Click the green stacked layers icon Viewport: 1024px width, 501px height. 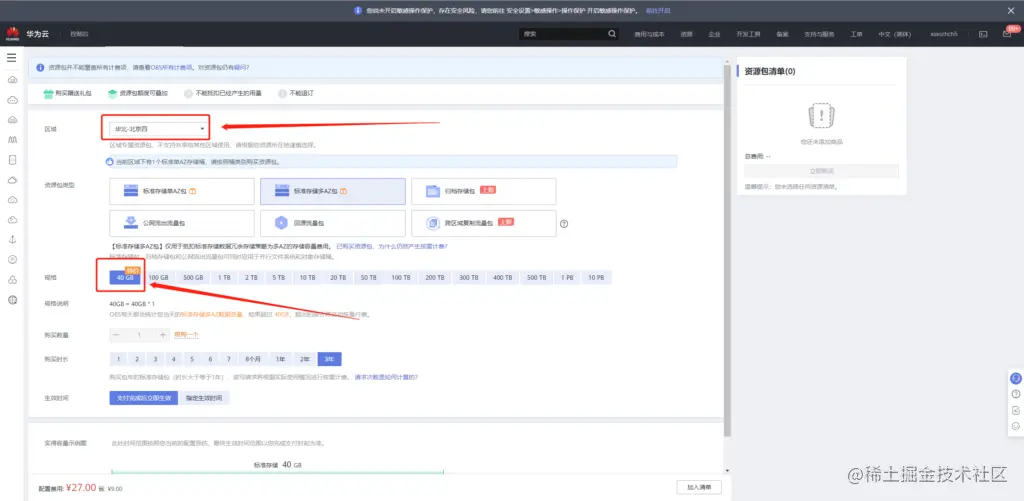[x=112, y=93]
